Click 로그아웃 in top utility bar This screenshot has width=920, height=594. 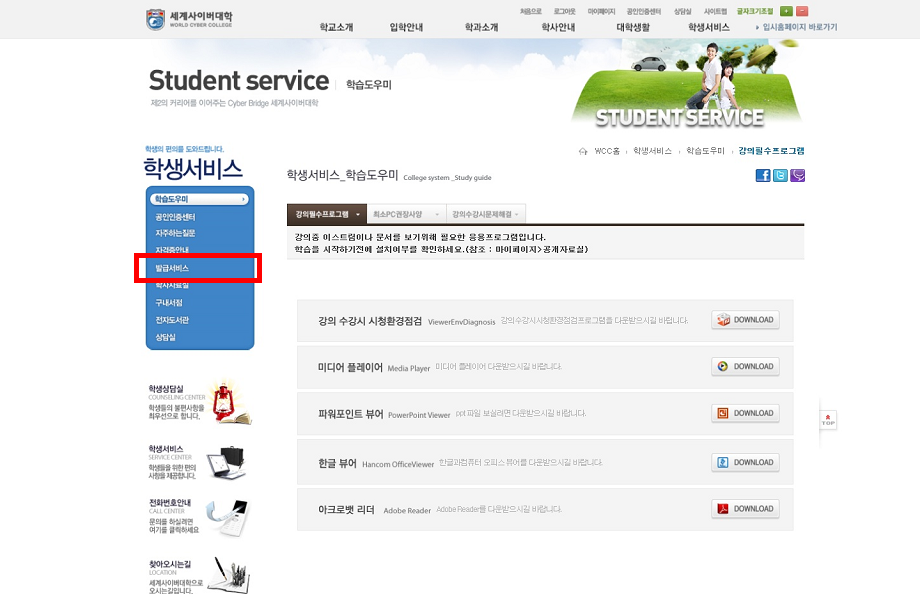564,11
